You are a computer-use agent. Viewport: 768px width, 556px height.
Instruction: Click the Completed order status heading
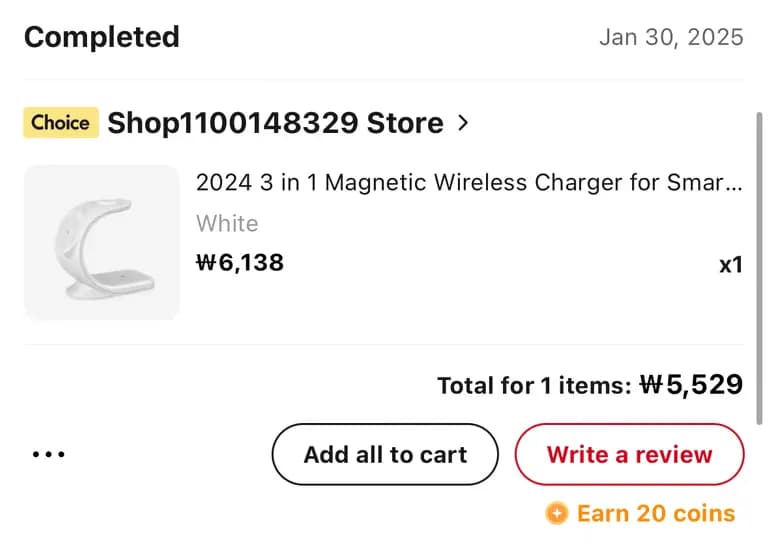(102, 37)
